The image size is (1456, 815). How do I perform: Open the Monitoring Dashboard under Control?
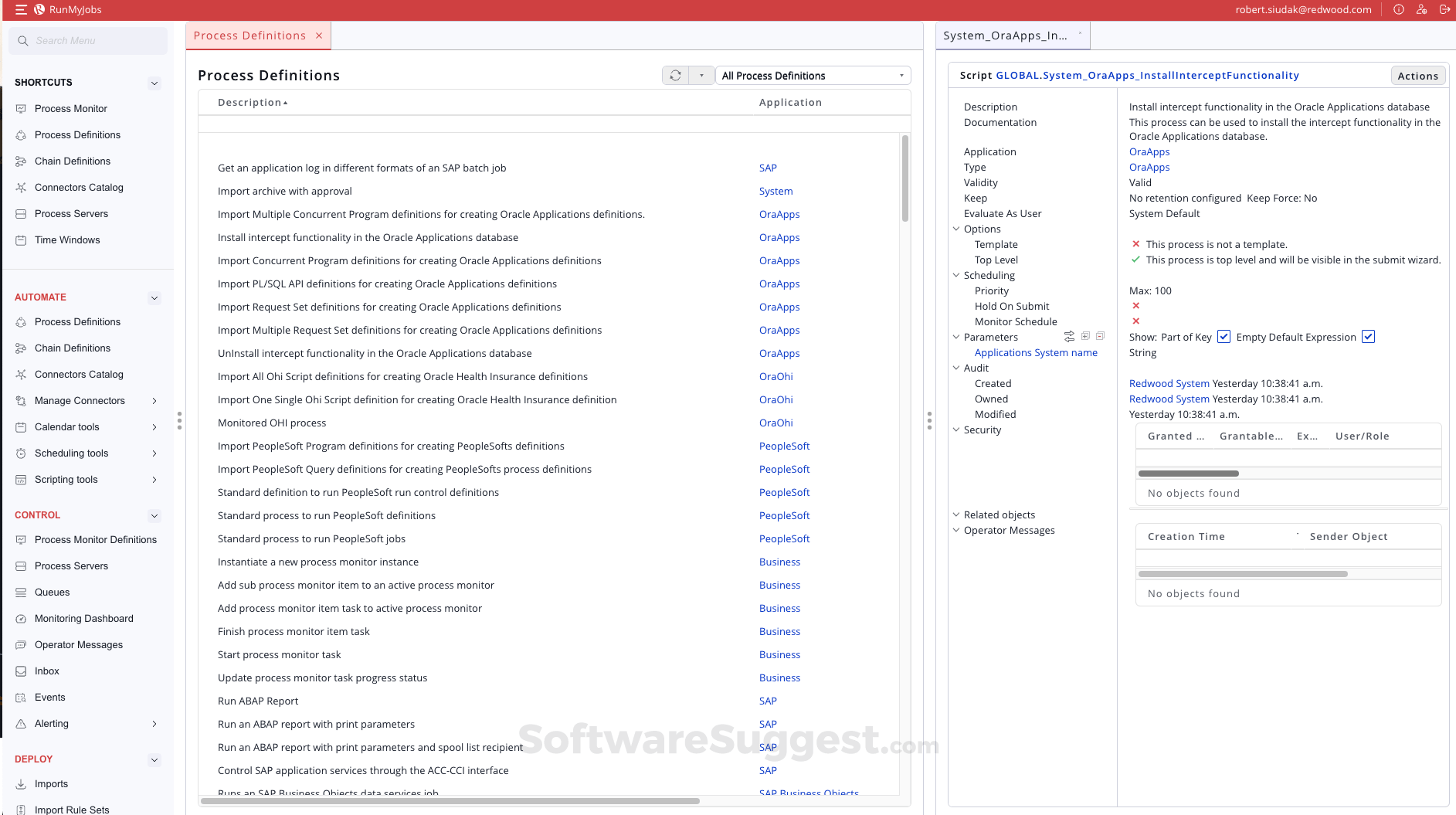[83, 618]
